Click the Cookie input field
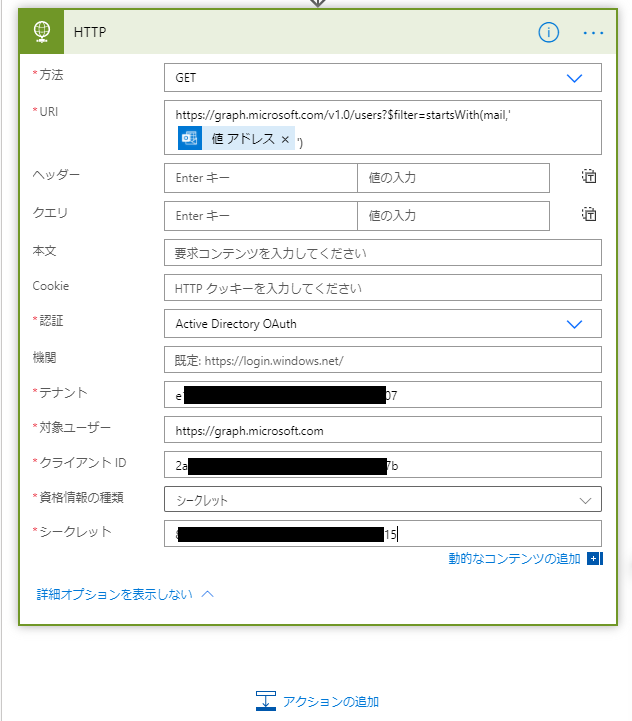Viewport: 632px width, 721px height. click(x=383, y=287)
